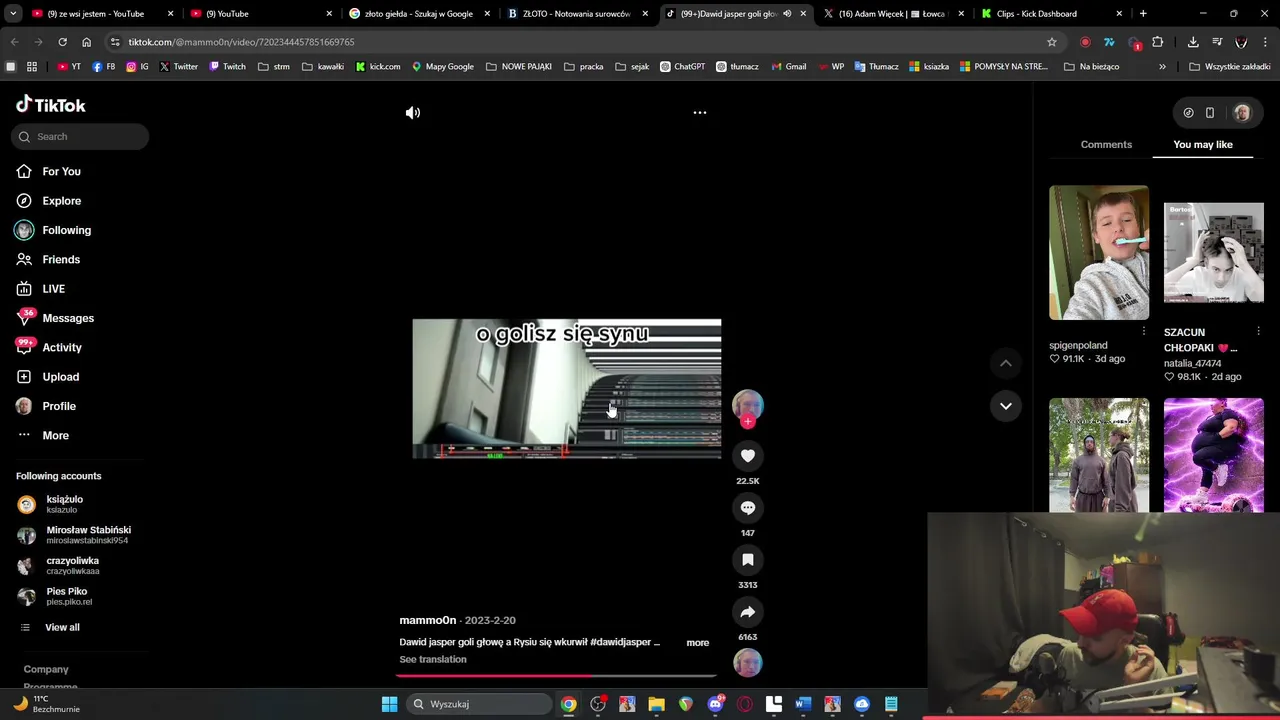Share the video using the arrow icon
Viewport: 1280px width, 720px height.
click(x=748, y=612)
